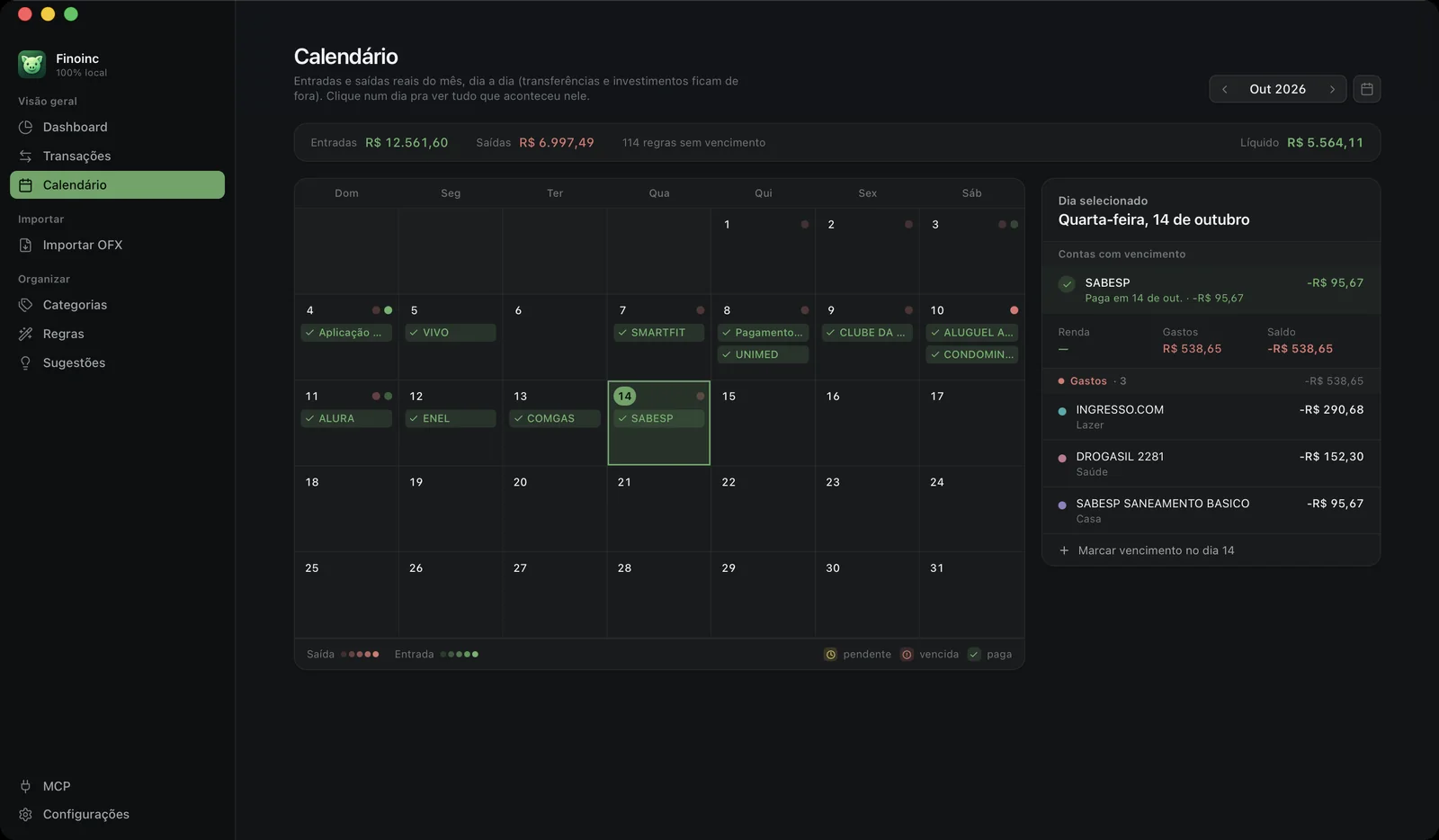1439x840 pixels.
Task: Click the paga checkmark legend icon
Action: [x=974, y=655]
